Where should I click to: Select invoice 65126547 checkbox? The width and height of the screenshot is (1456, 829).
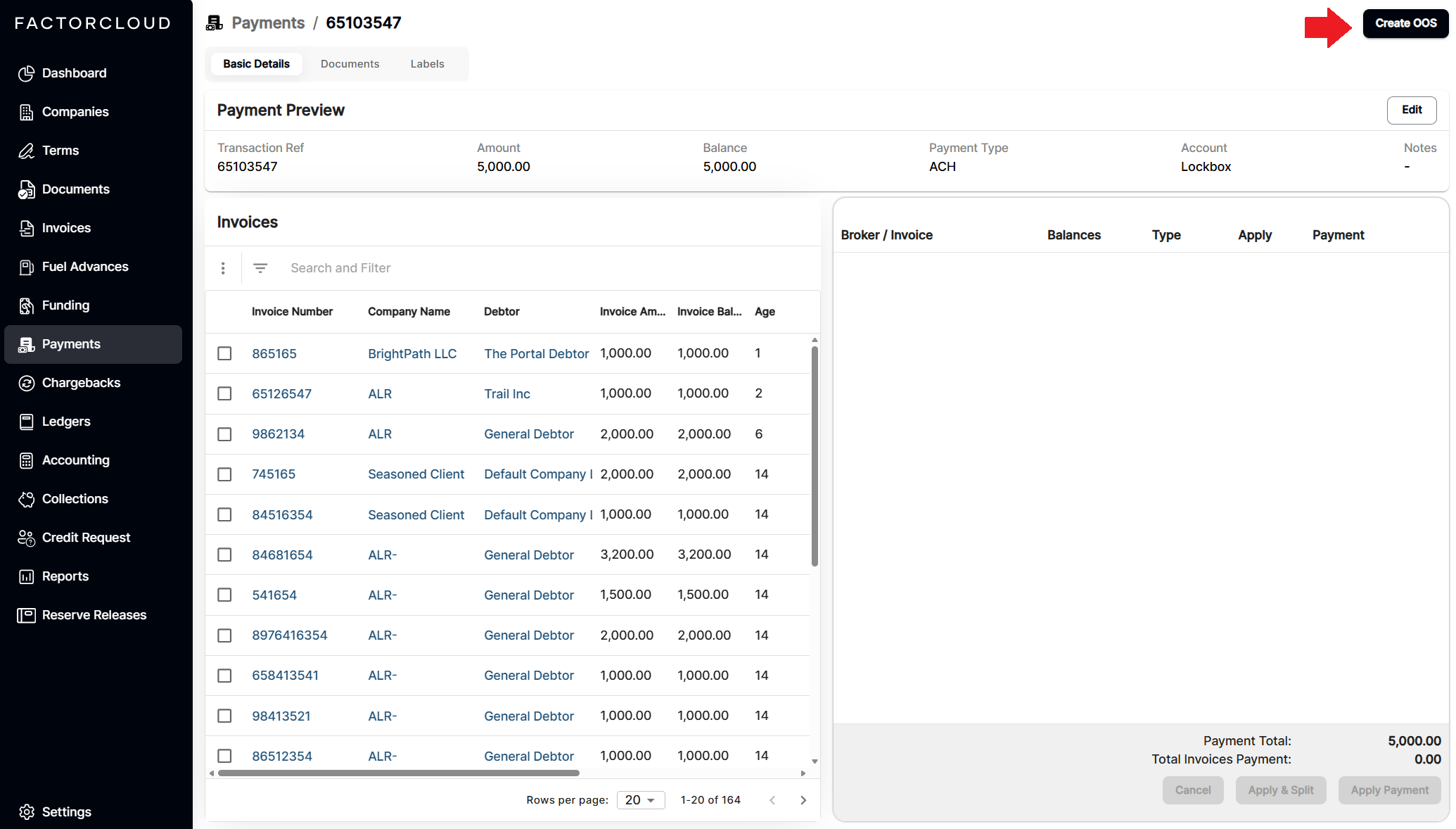click(x=224, y=393)
